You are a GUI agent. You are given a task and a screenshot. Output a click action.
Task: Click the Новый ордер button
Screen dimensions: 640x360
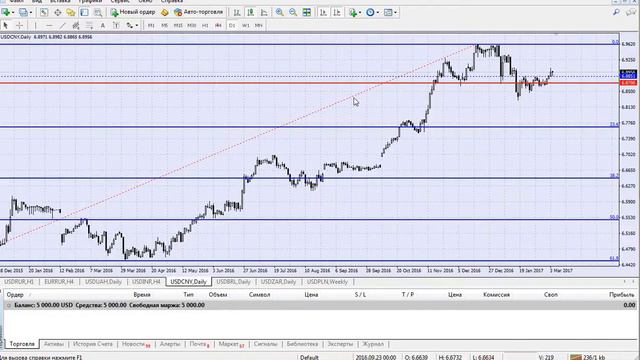point(133,12)
